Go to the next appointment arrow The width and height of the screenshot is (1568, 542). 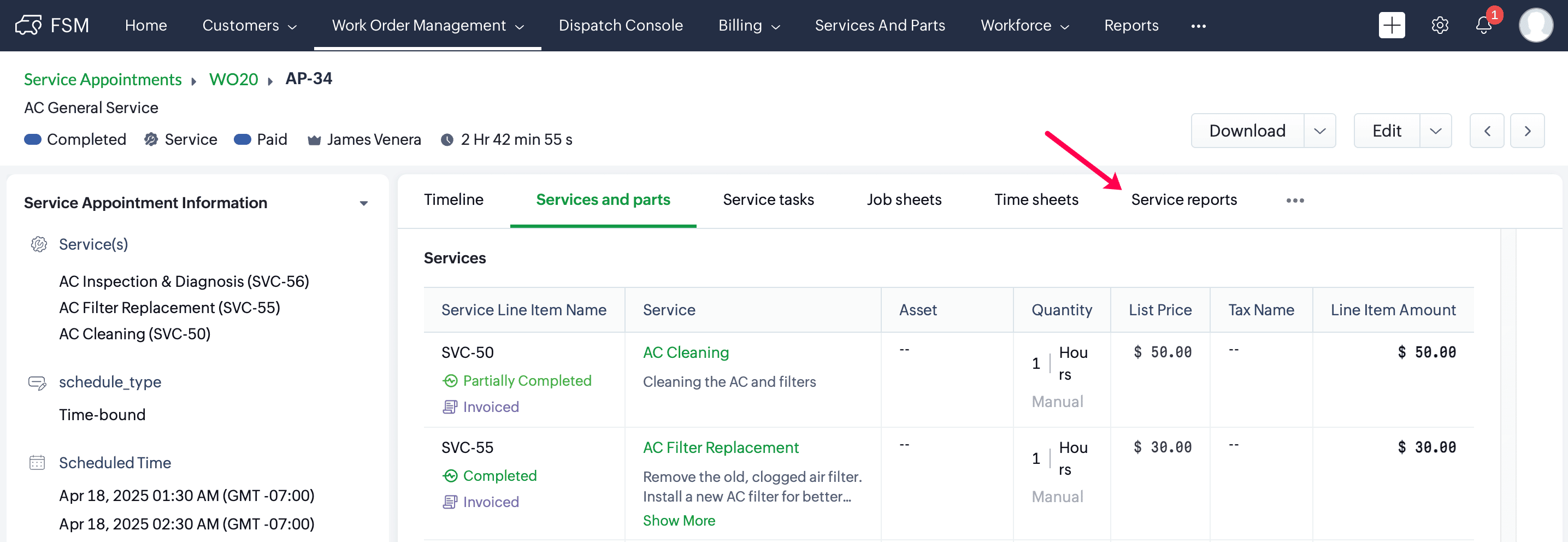(x=1527, y=131)
